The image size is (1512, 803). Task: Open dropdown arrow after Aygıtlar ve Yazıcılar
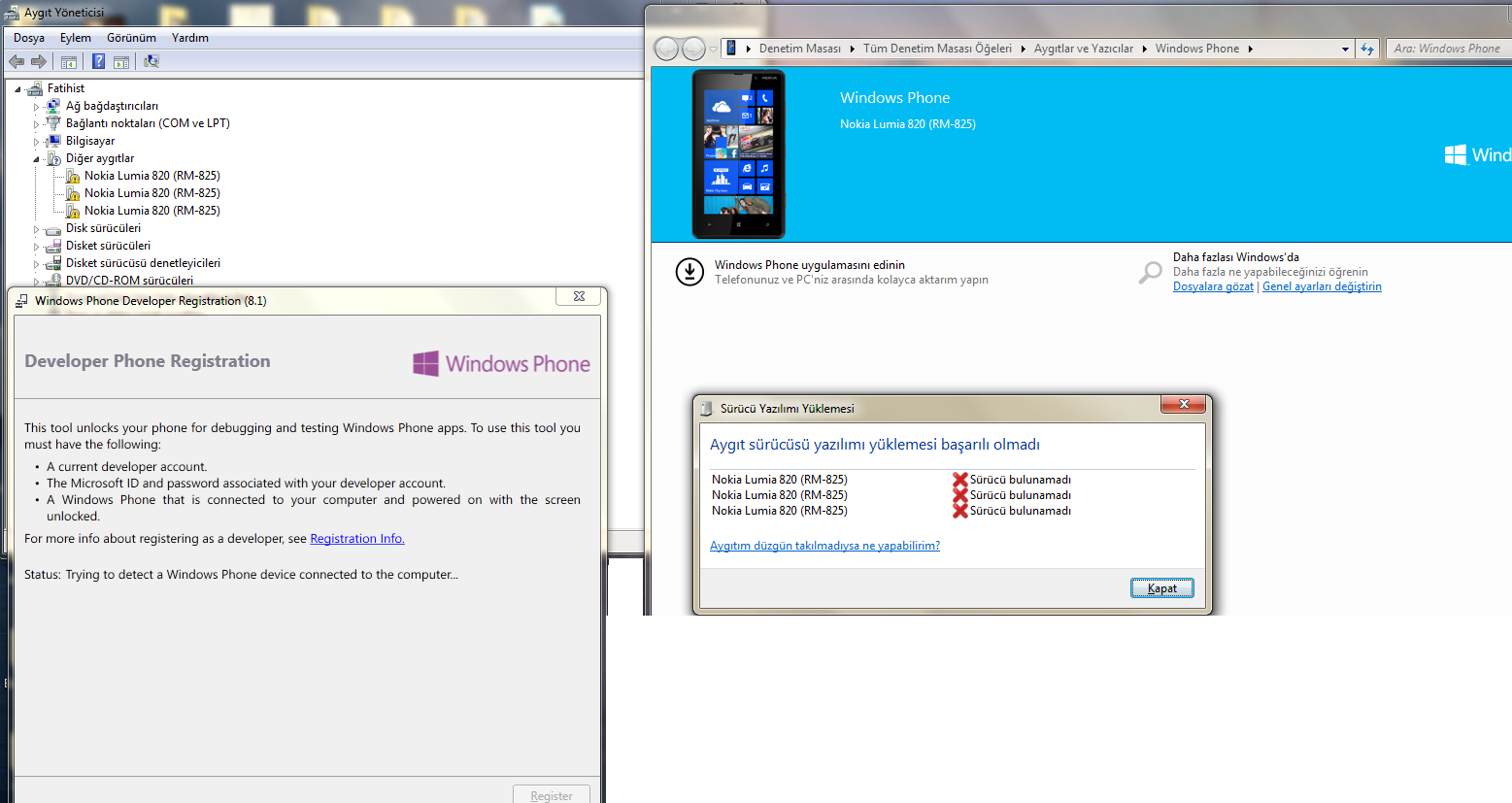tap(1145, 49)
